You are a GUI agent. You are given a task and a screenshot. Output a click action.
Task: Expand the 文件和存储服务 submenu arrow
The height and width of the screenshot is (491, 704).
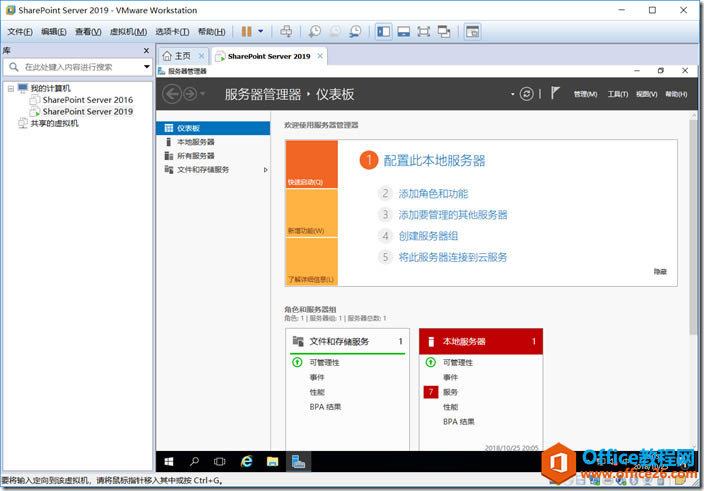(x=265, y=170)
